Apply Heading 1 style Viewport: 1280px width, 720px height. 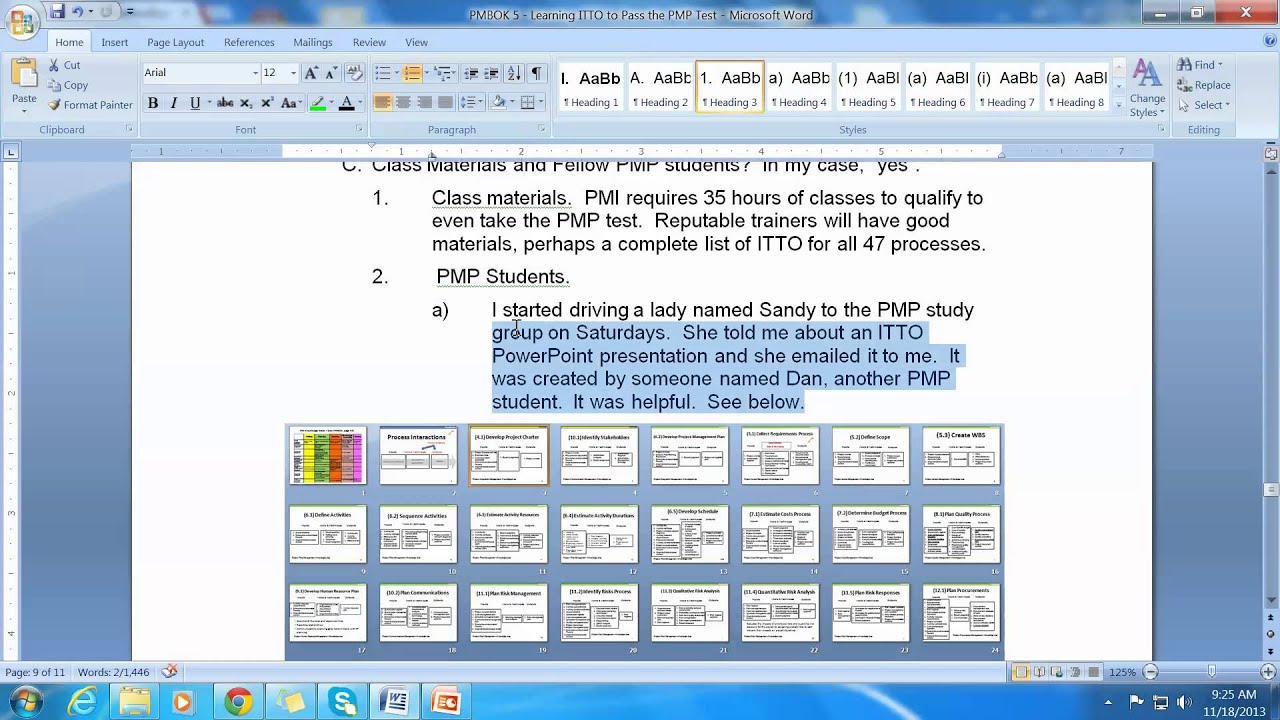coord(591,87)
